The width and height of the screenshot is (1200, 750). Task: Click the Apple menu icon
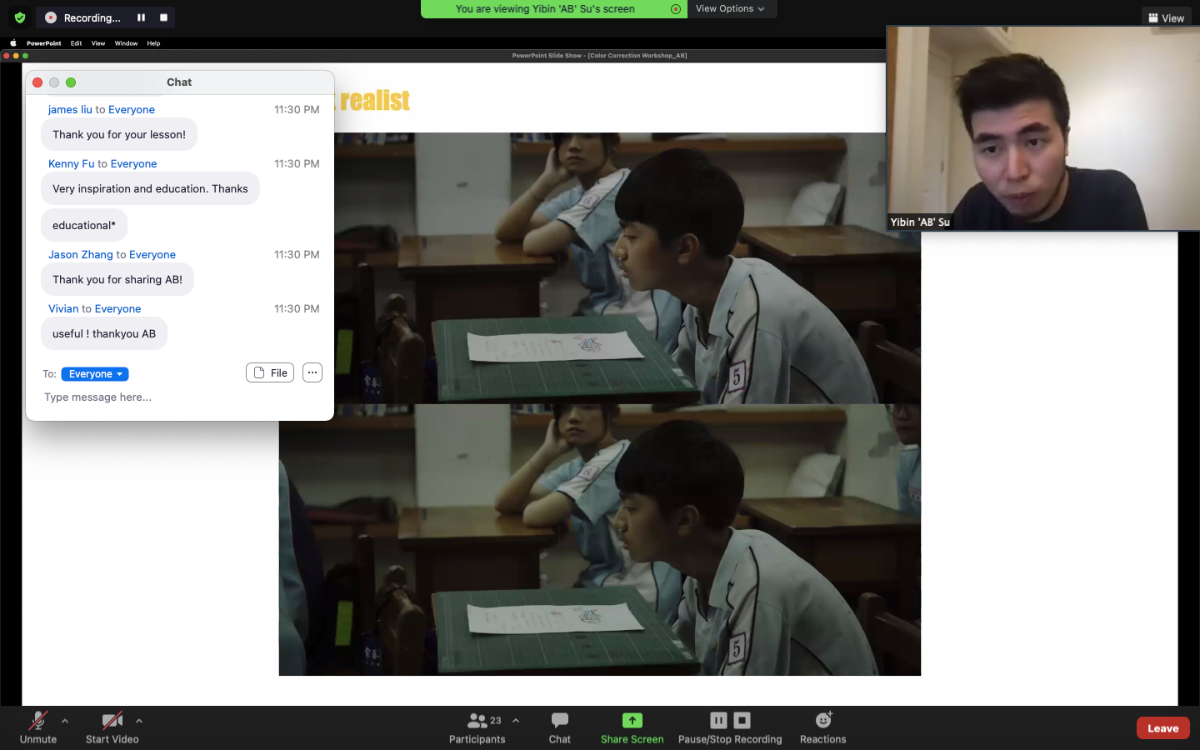(x=13, y=43)
